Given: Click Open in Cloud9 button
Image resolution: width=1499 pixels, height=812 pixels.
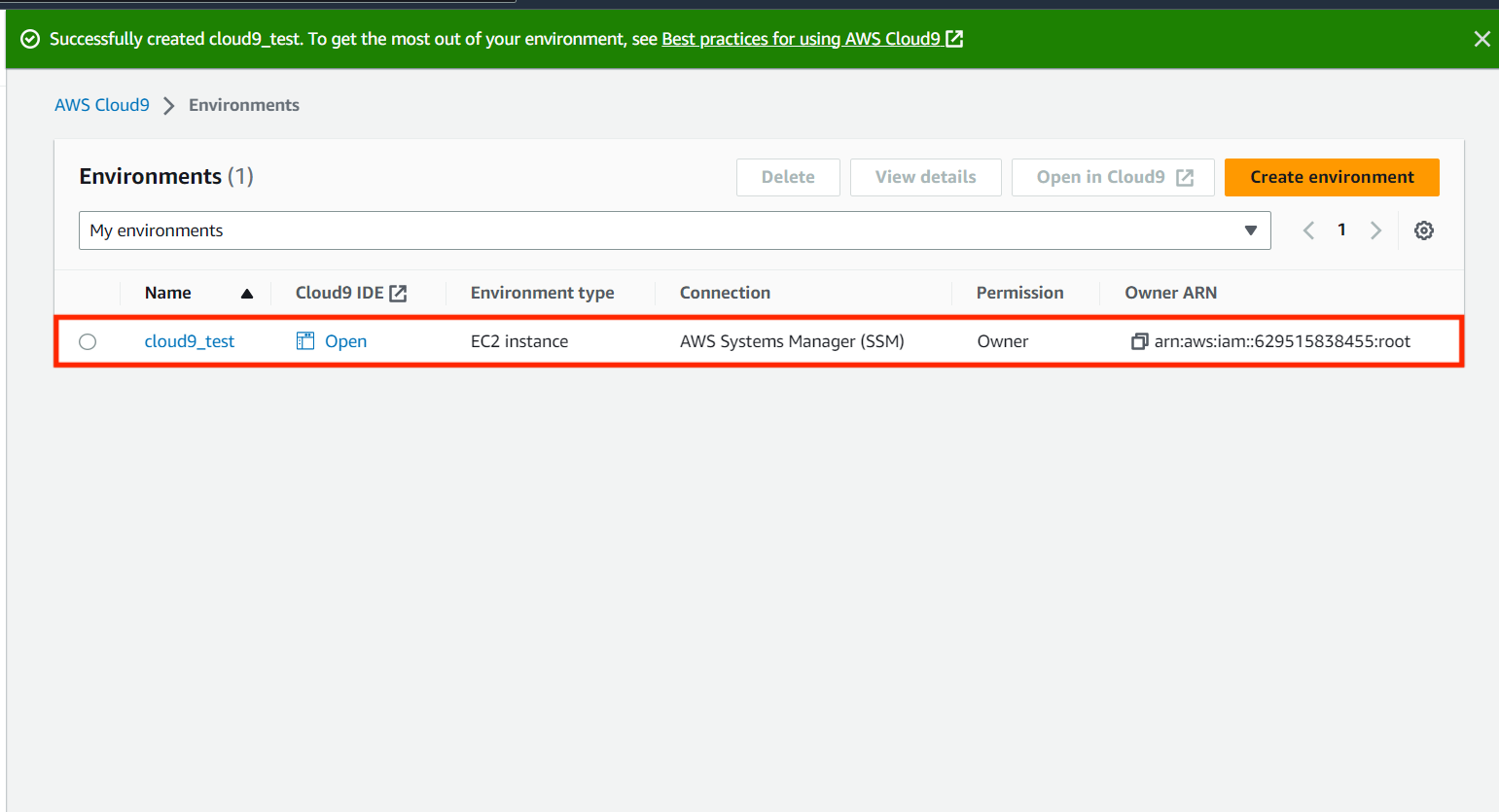Looking at the screenshot, I should [1113, 177].
